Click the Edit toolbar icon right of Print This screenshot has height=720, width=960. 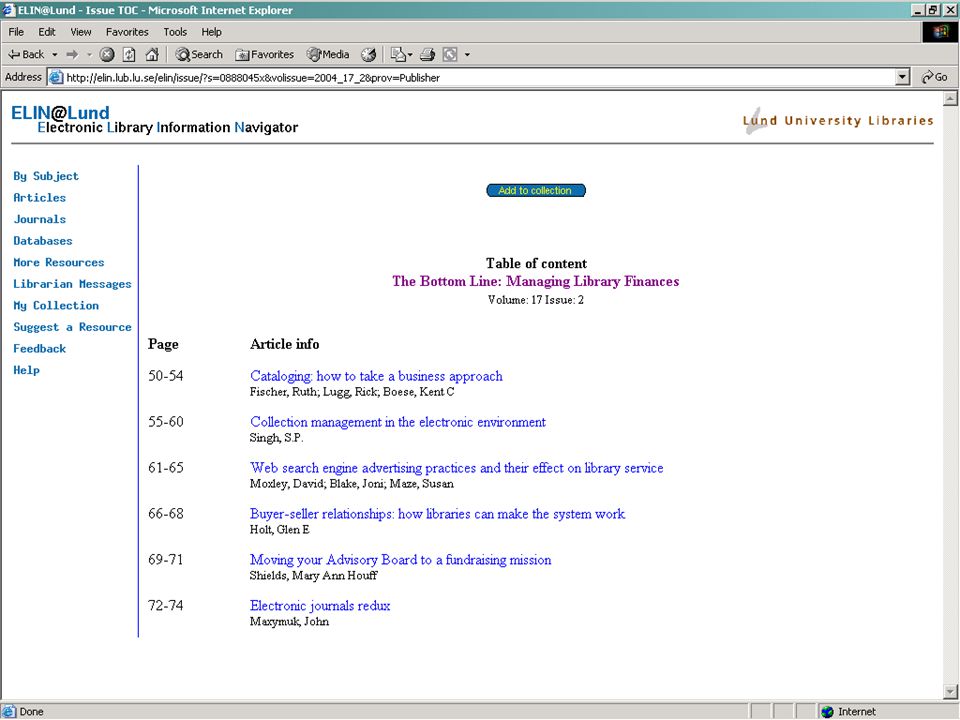(450, 54)
